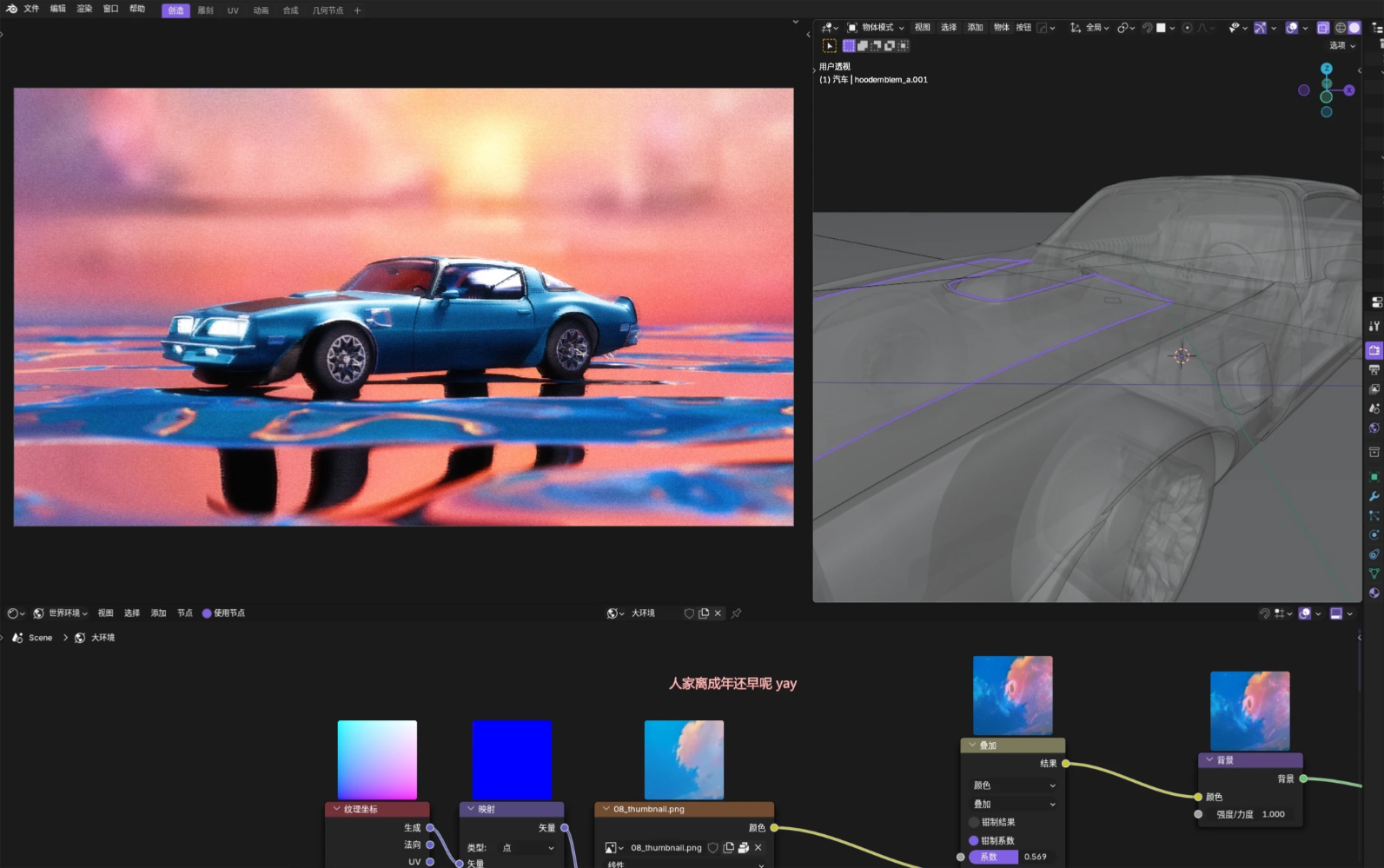Toggle the pin icon in node editor
The width and height of the screenshot is (1384, 868).
click(737, 613)
